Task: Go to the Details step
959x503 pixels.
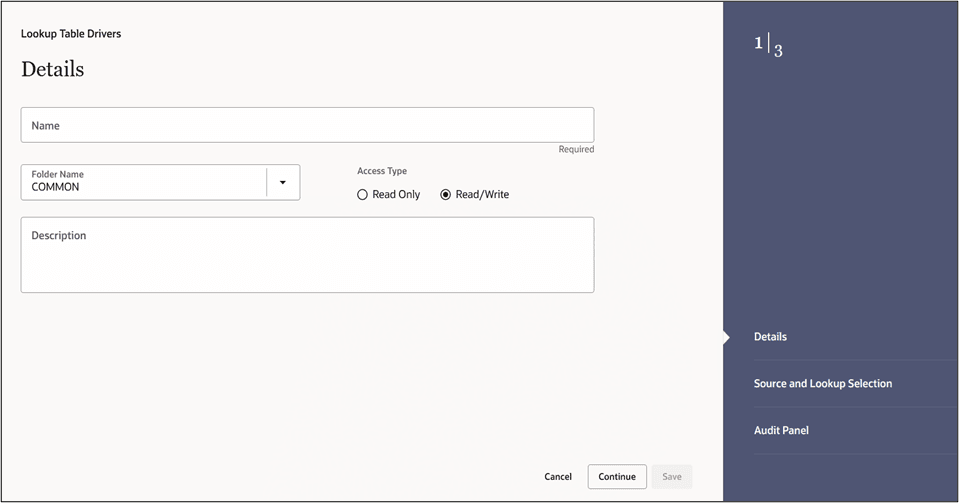Action: (x=770, y=337)
